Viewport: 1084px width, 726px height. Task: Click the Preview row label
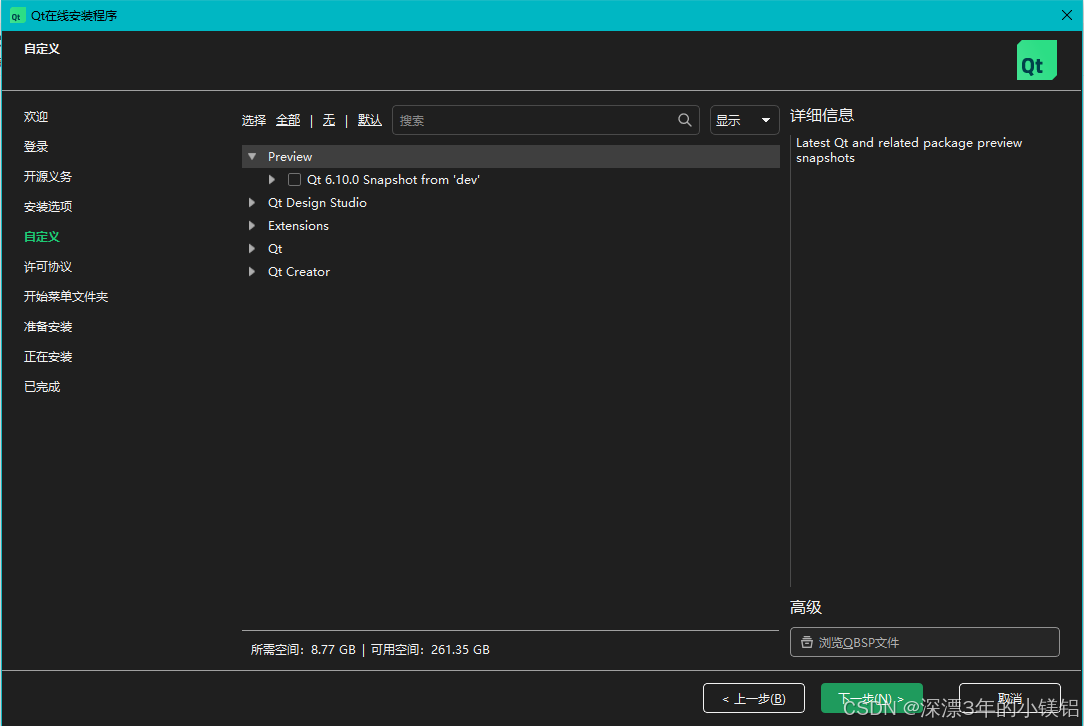coord(290,157)
